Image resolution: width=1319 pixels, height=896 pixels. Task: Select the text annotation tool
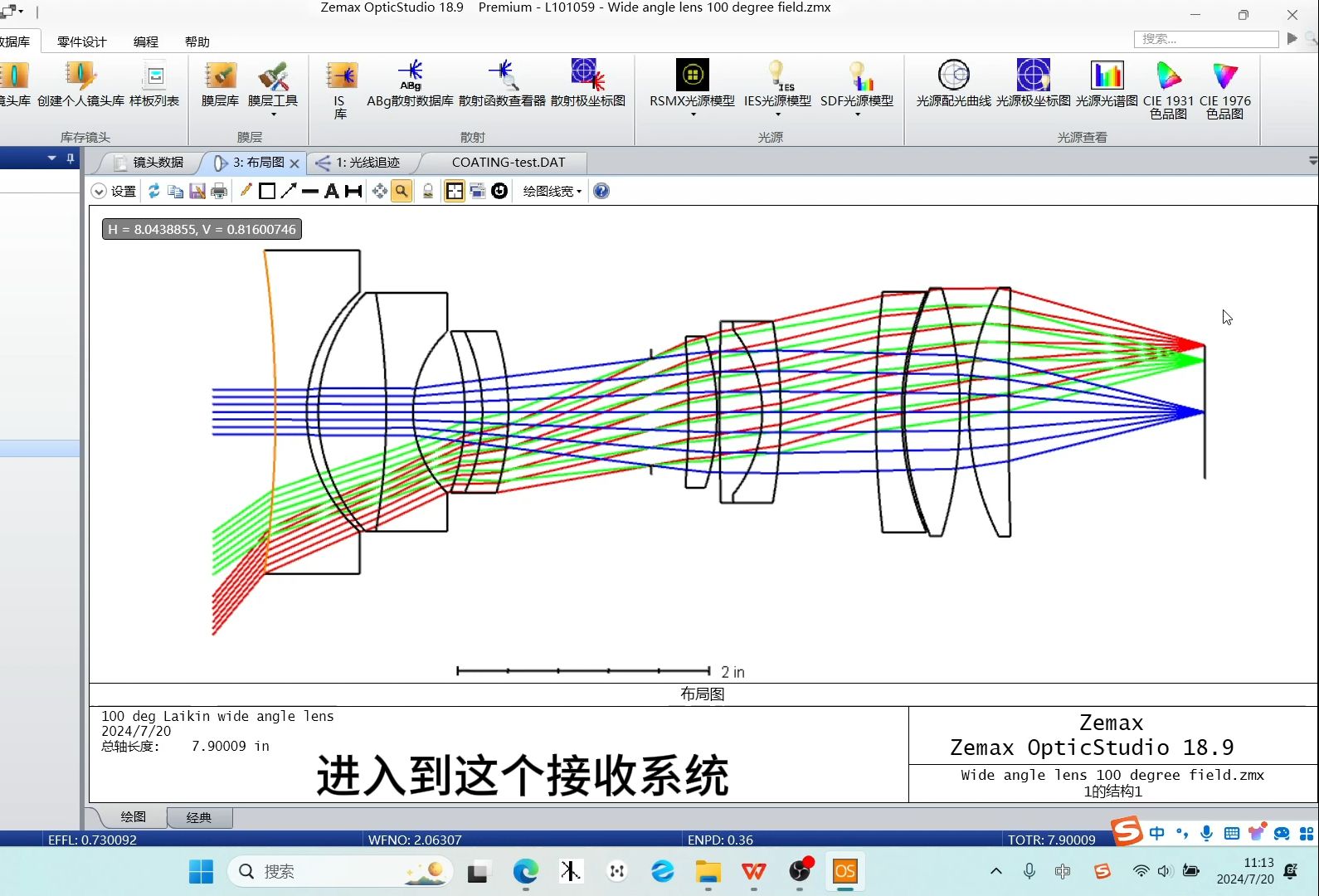pos(332,191)
